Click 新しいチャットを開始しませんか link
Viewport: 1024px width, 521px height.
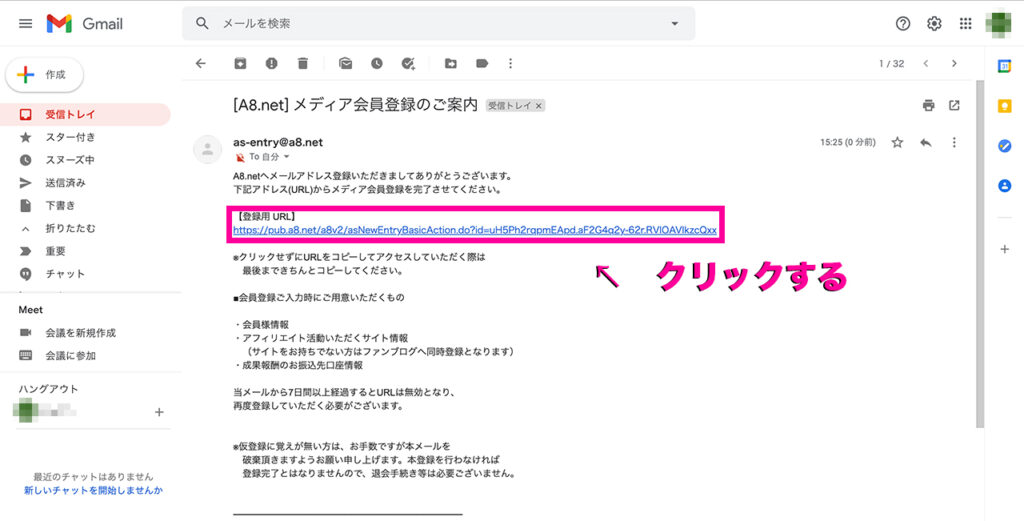point(93,490)
